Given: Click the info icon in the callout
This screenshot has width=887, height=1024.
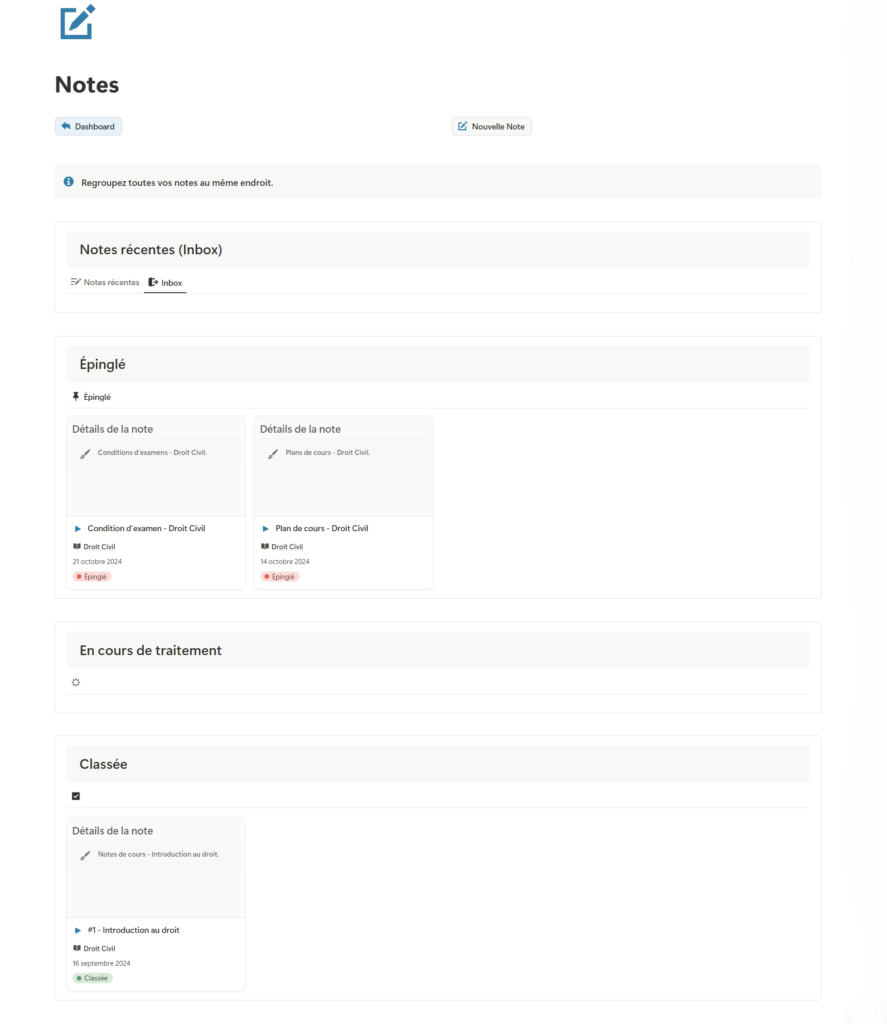Looking at the screenshot, I should [x=69, y=182].
